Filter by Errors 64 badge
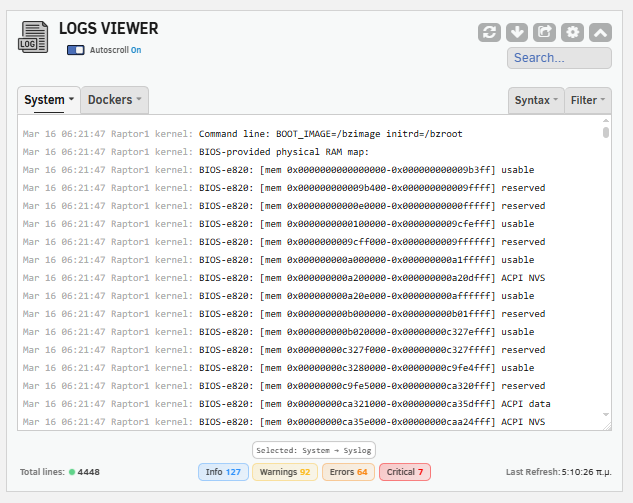 click(348, 472)
